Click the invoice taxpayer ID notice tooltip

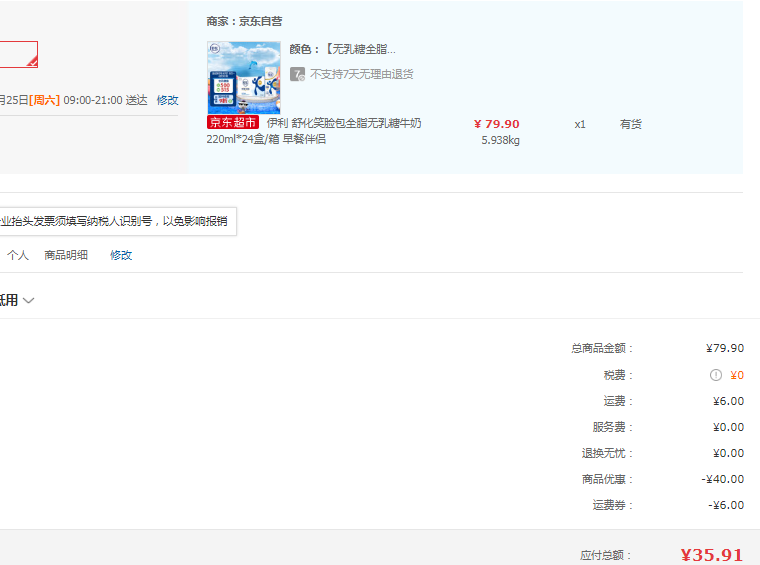click(x=118, y=221)
